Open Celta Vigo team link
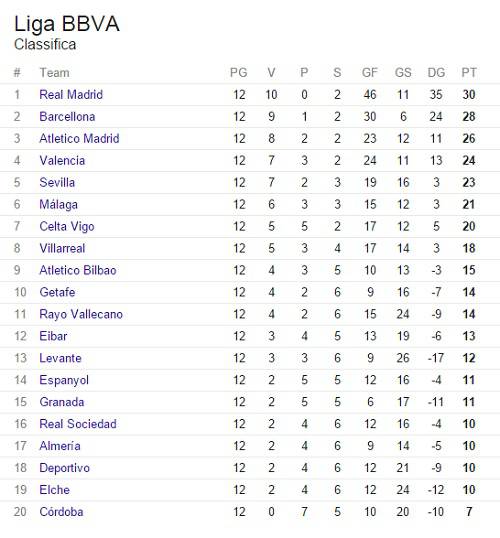The image size is (500, 538). (x=67, y=226)
